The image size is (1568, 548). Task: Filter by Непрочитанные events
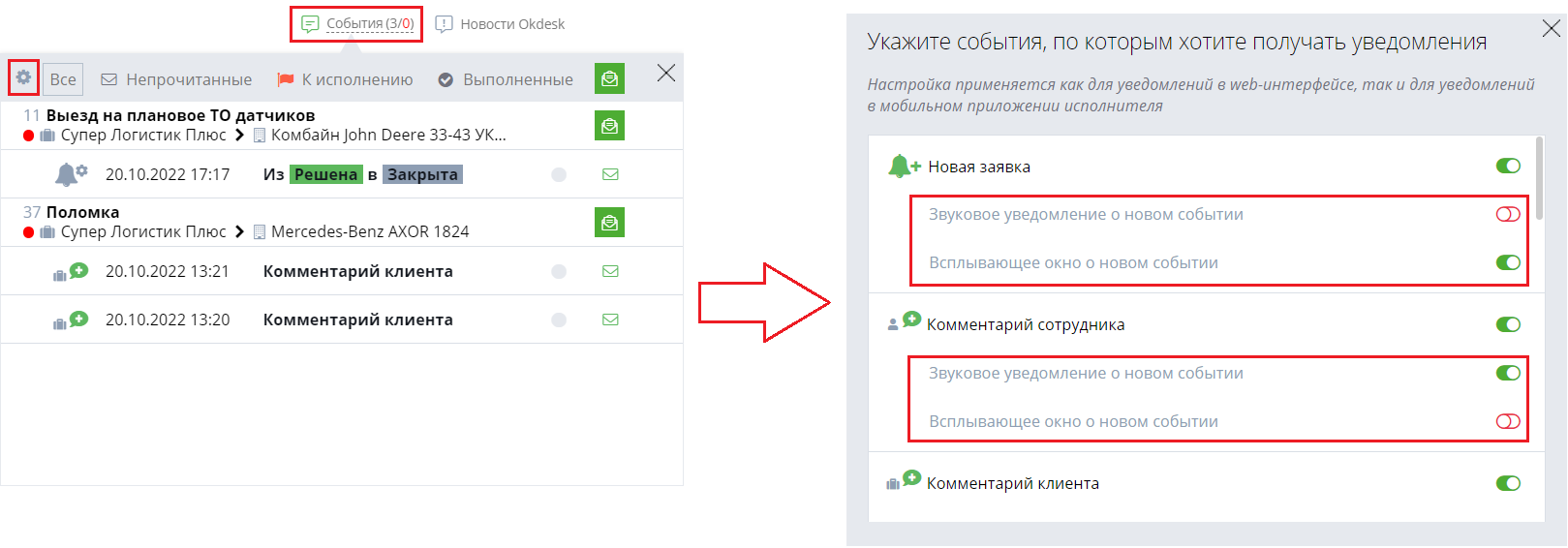[x=176, y=79]
